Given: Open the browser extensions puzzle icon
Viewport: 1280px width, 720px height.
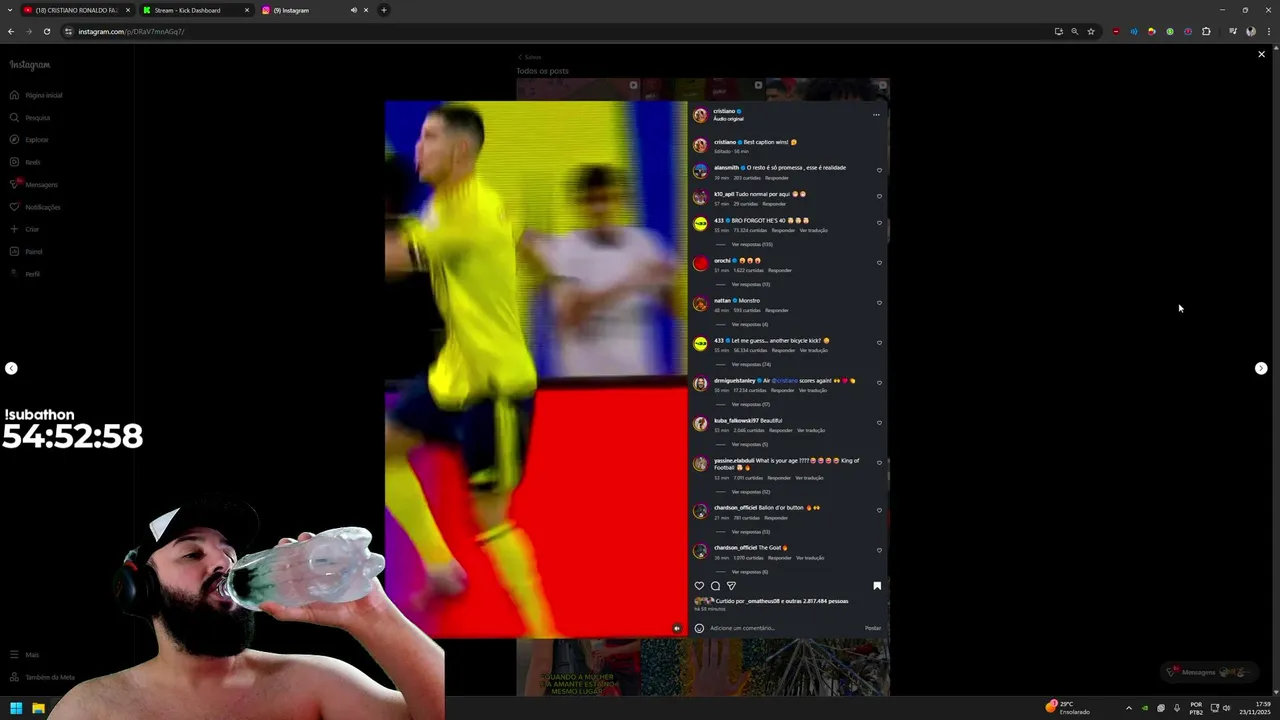Looking at the screenshot, I should point(1206,31).
